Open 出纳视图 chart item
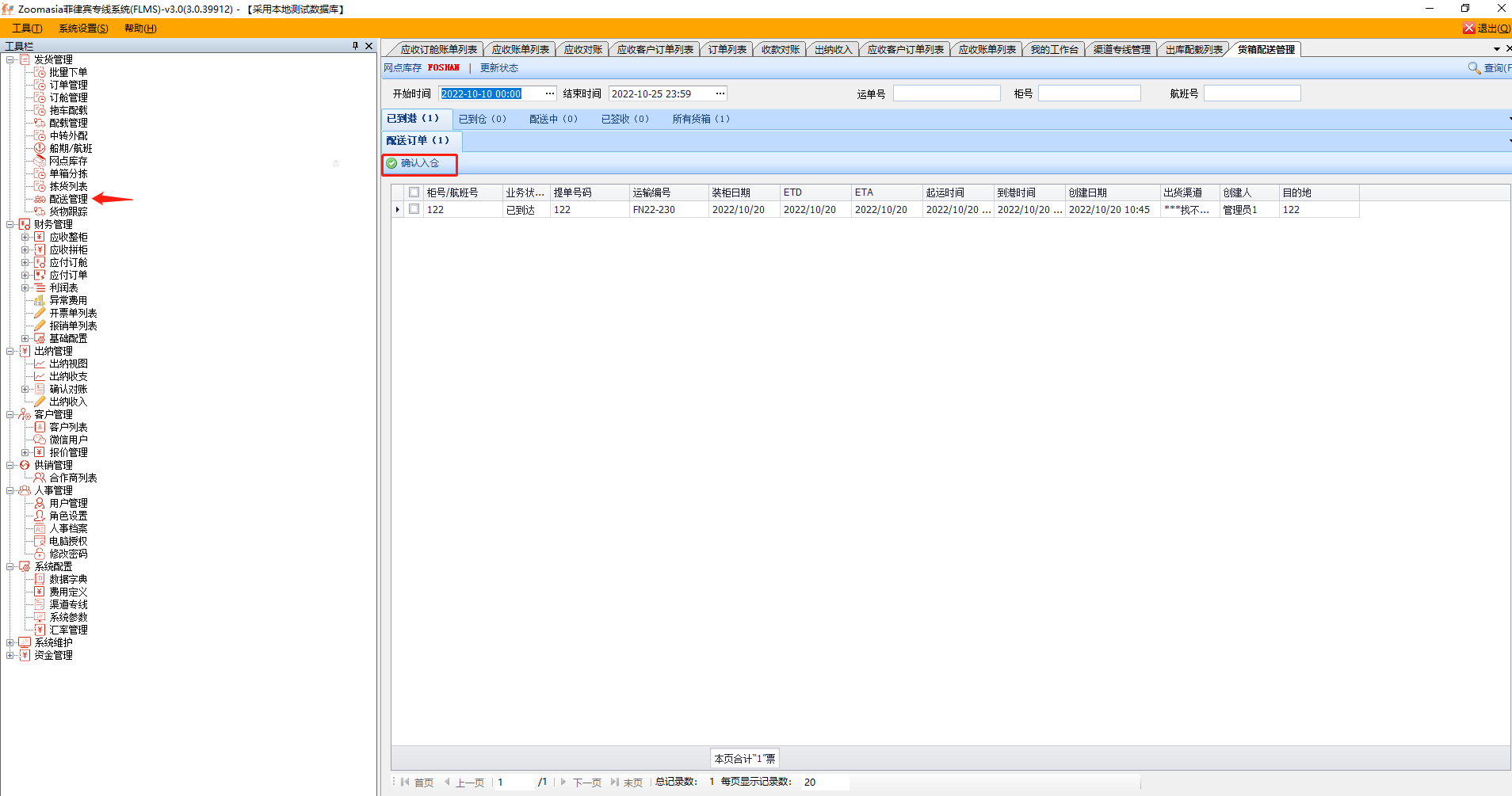Viewport: 1512px width, 796px height. [68, 364]
